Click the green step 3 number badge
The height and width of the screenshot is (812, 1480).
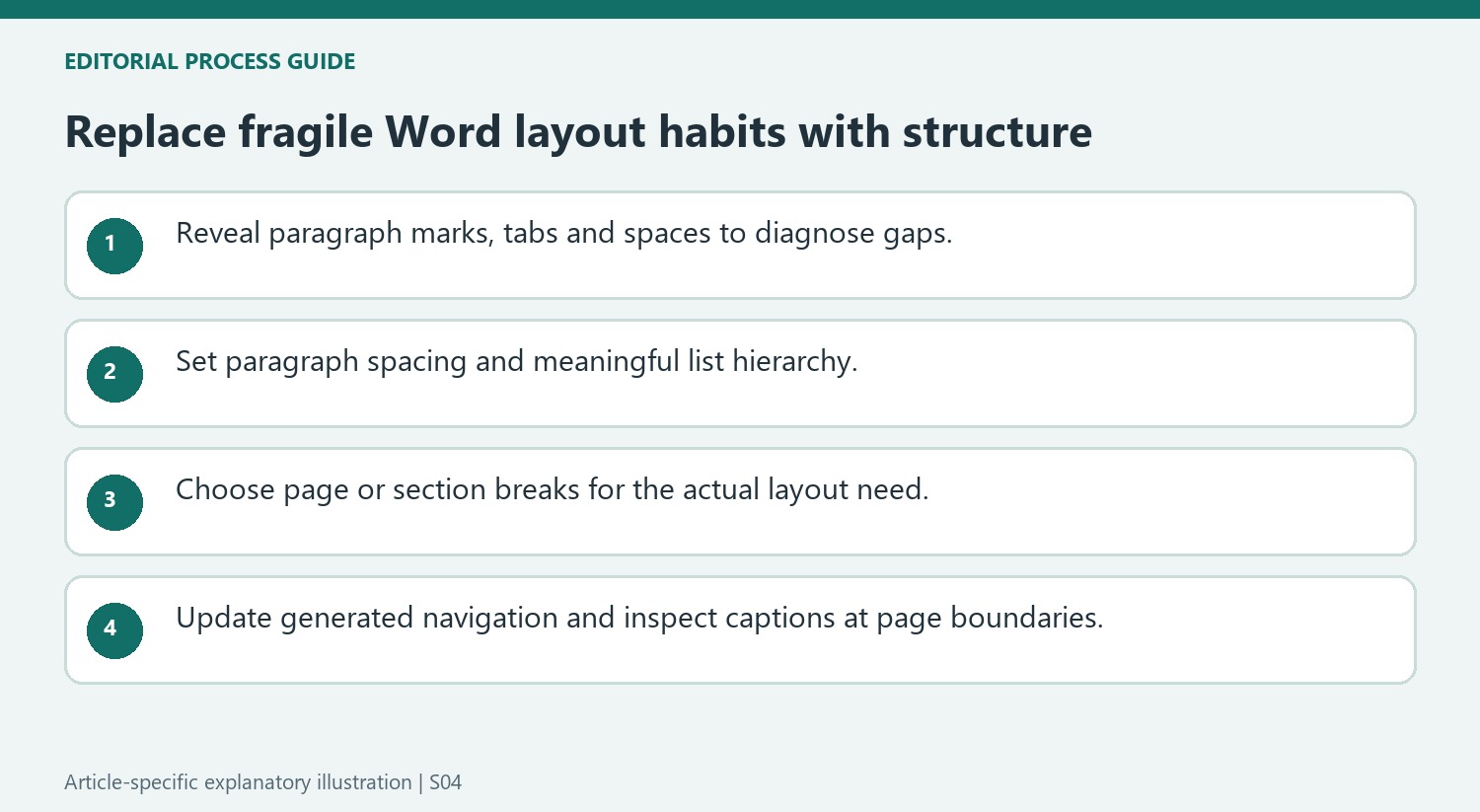click(114, 502)
